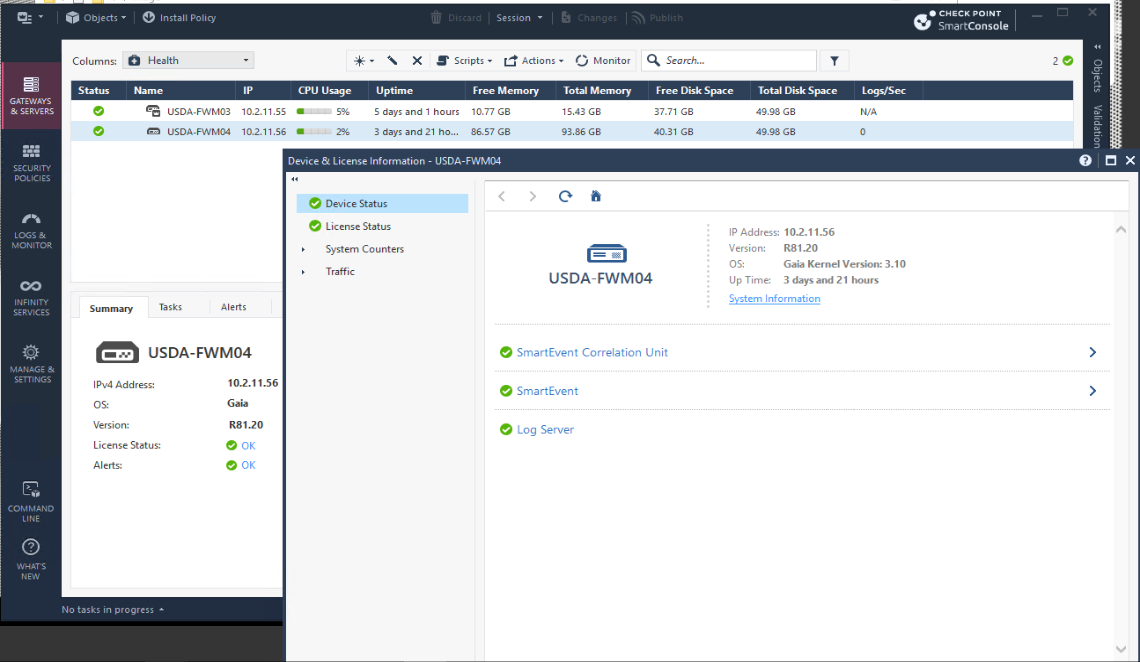Click Install Policy button

click(x=180, y=17)
